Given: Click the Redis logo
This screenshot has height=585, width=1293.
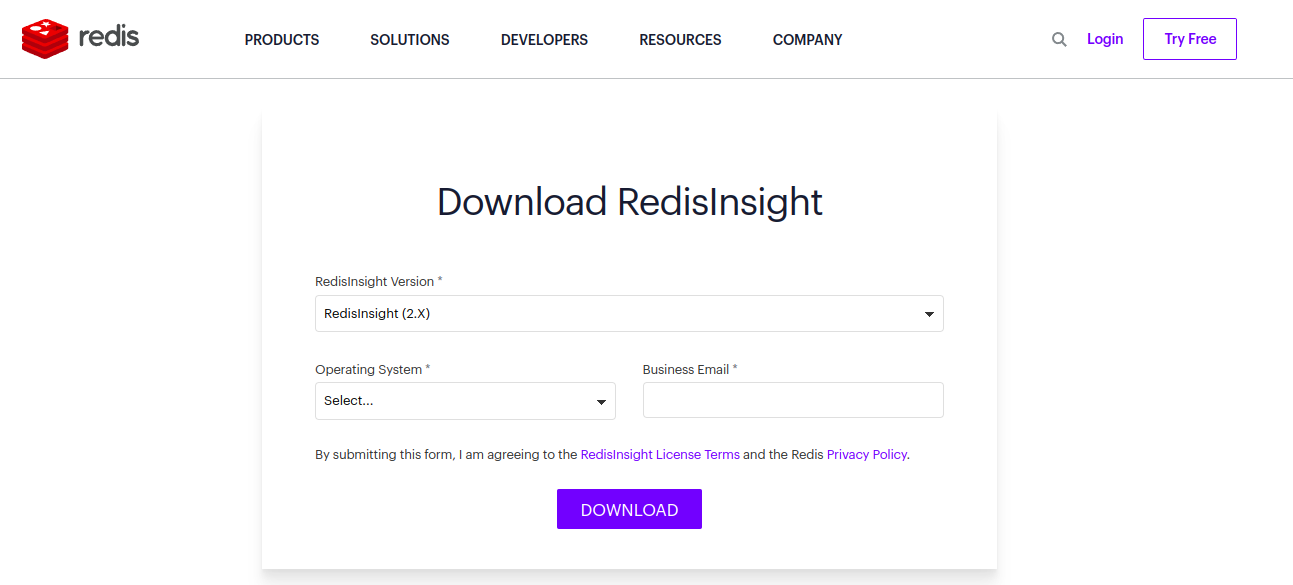Looking at the screenshot, I should click(x=80, y=39).
